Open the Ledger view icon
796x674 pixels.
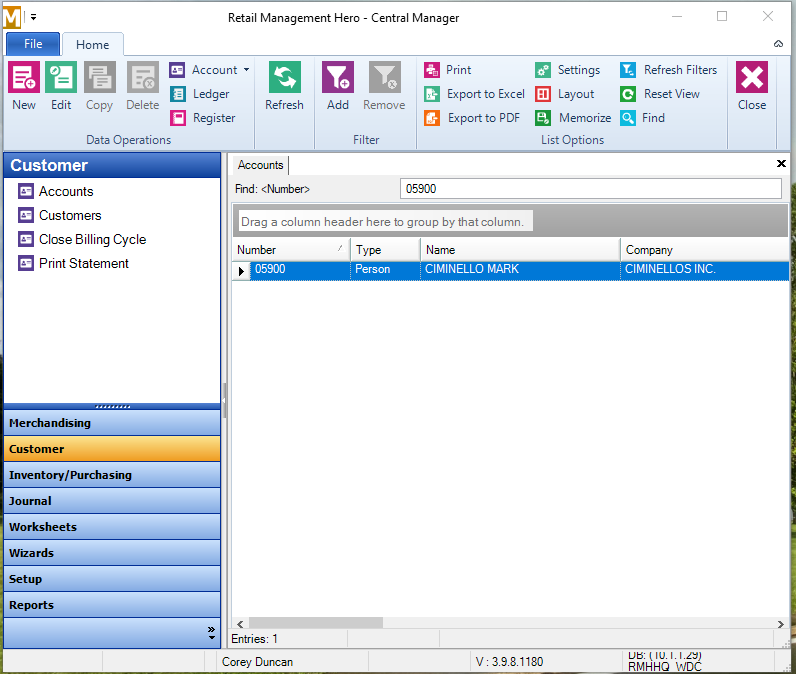[178, 94]
